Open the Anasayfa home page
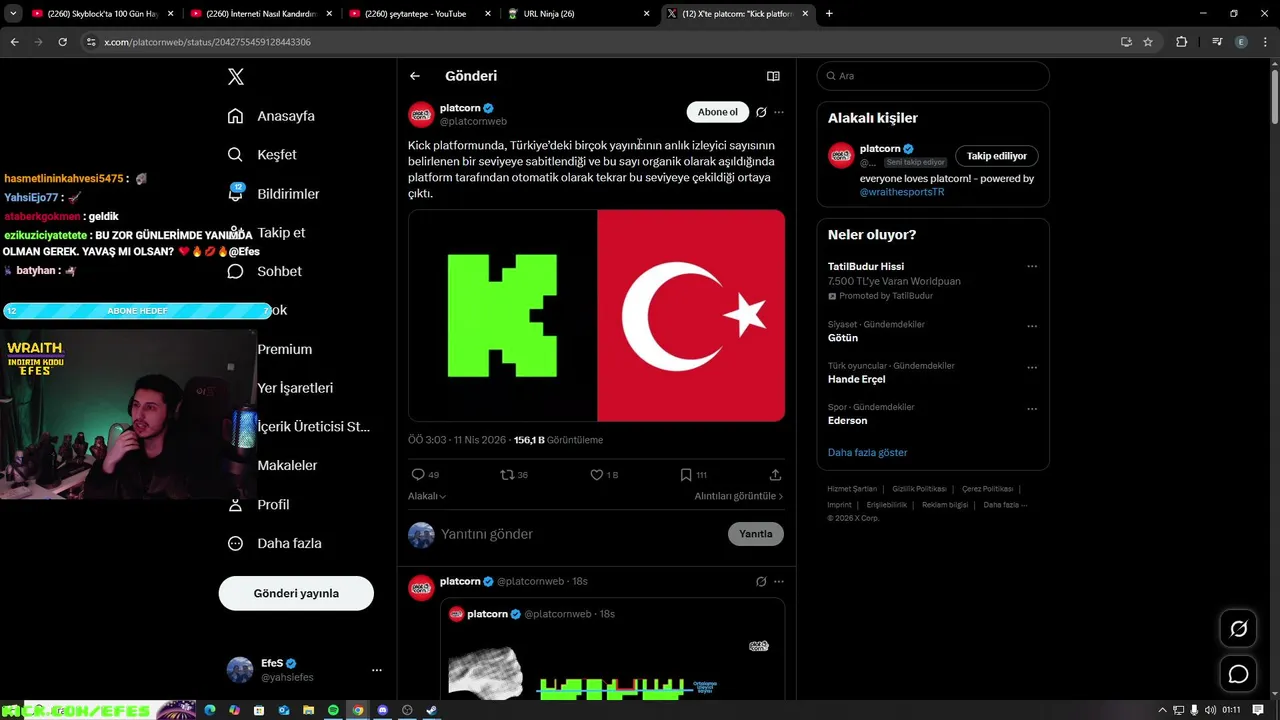The image size is (1280, 720). tap(271, 116)
